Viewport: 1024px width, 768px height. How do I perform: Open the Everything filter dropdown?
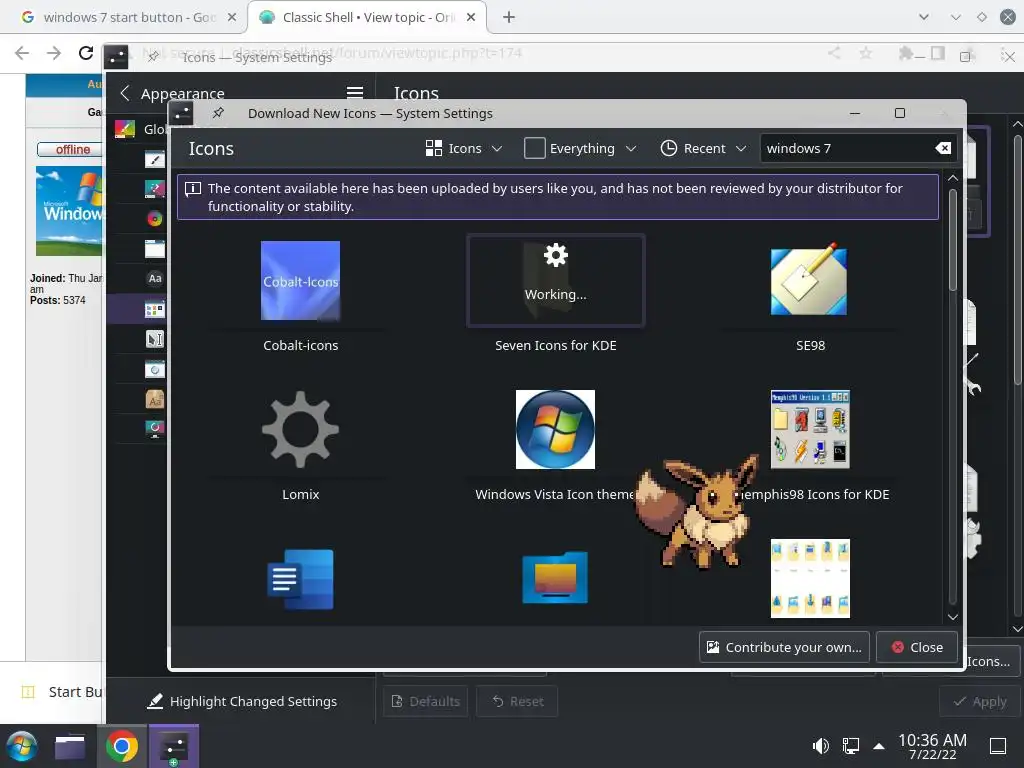coord(580,148)
